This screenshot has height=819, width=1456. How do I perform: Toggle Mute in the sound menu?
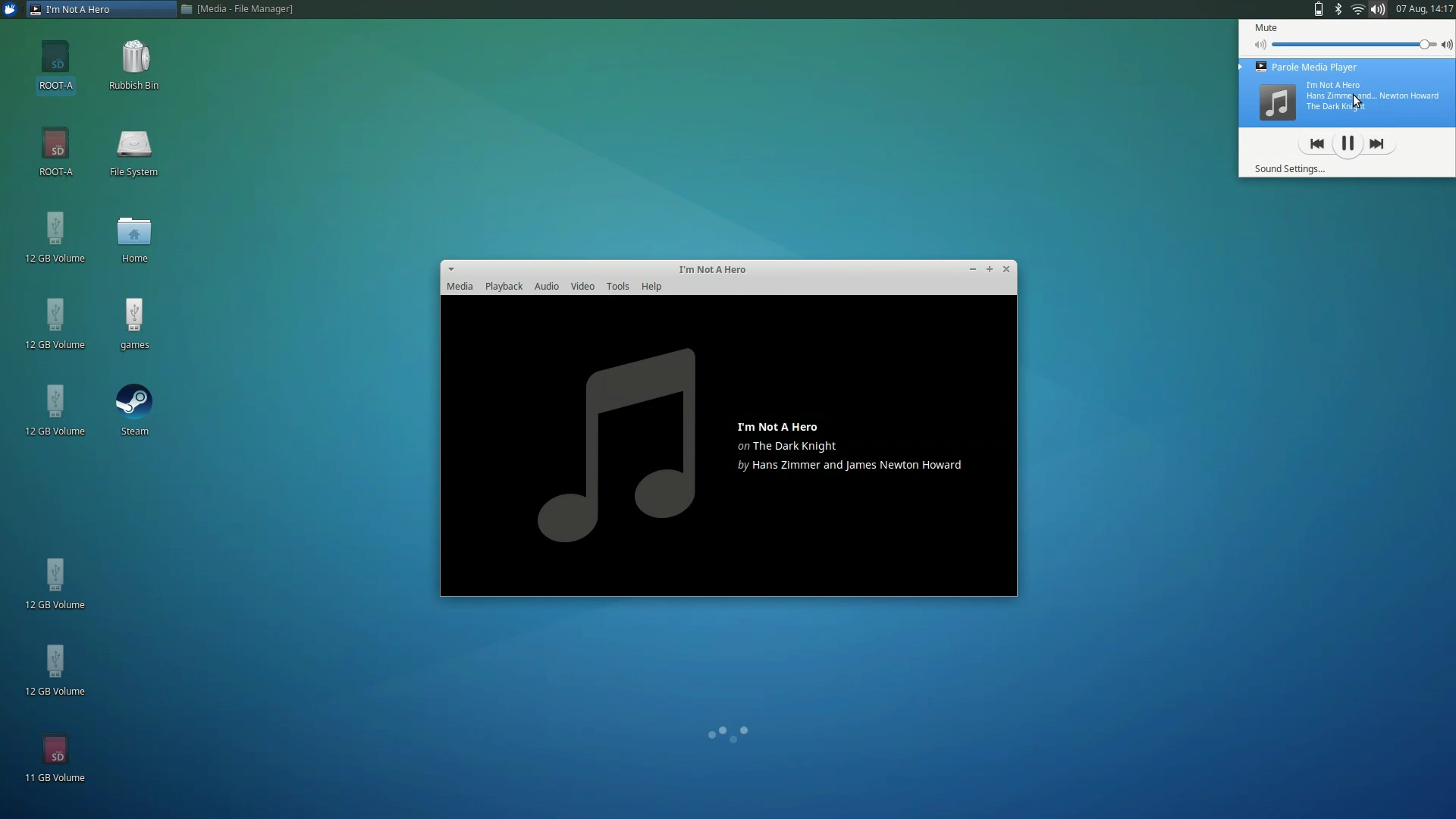tap(1266, 28)
